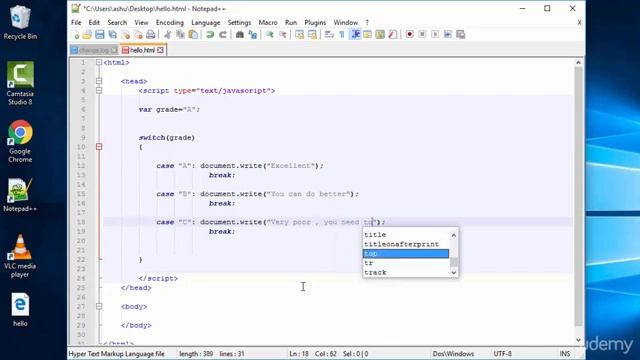The image size is (640, 360).
Task: Select the Camtasia Studio 8 desktop icon
Action: [20, 84]
